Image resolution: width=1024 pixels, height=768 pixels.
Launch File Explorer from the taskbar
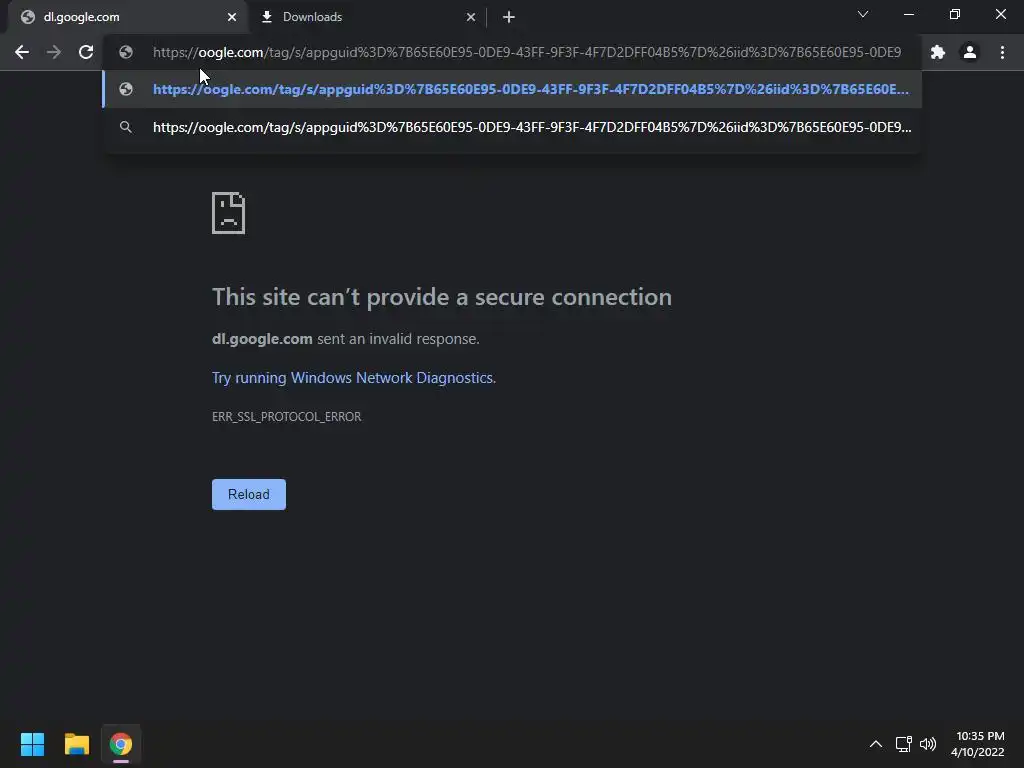point(76,744)
